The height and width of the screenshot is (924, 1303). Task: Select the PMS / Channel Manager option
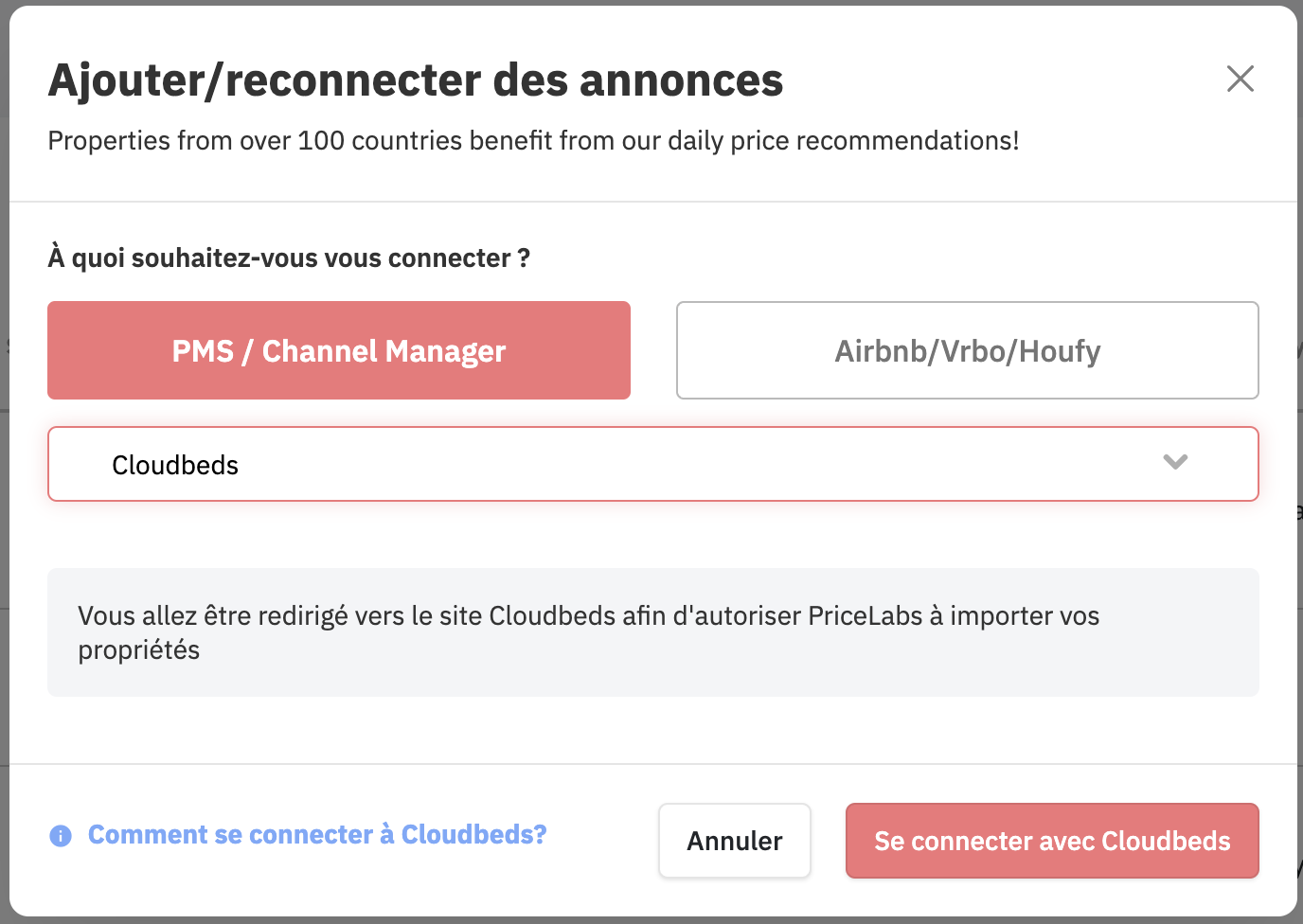point(339,350)
